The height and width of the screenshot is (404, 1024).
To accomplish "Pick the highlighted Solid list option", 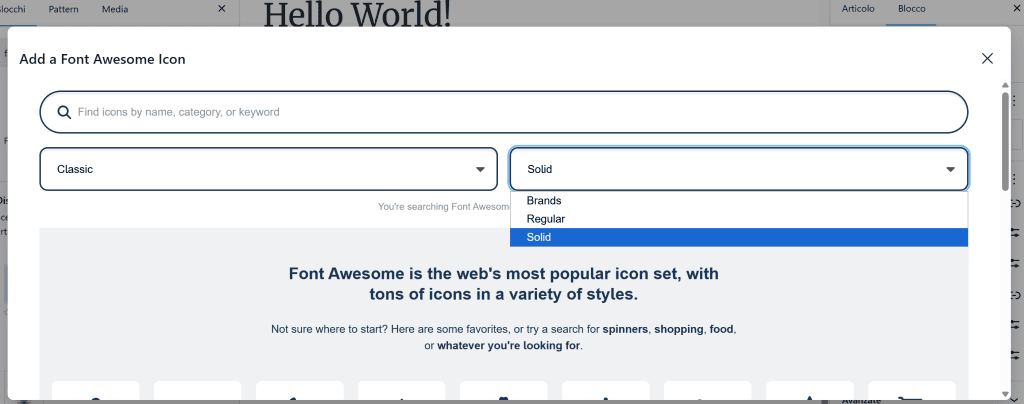I will tap(739, 238).
